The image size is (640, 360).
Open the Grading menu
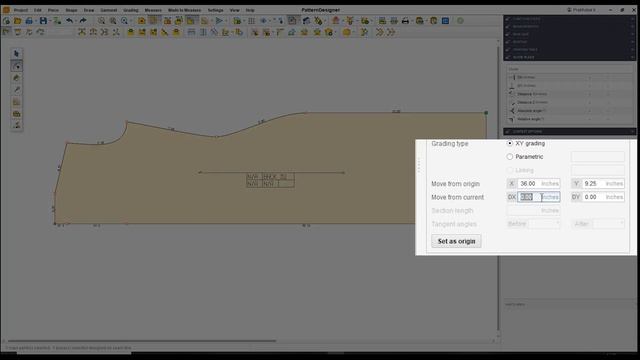coord(131,10)
